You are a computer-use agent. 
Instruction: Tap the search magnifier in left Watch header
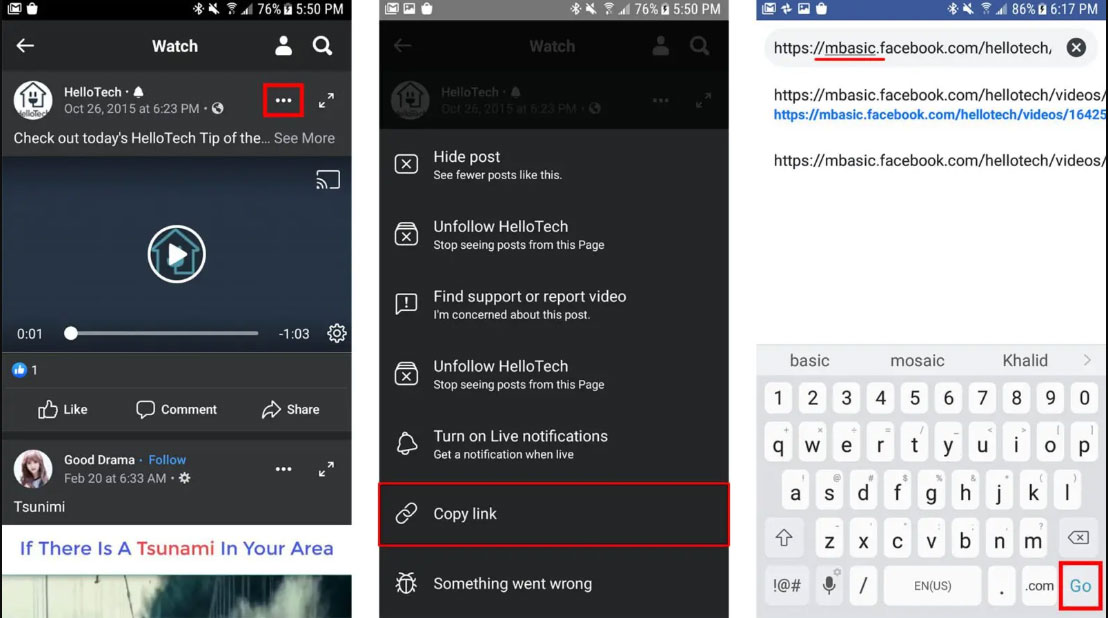pos(322,46)
